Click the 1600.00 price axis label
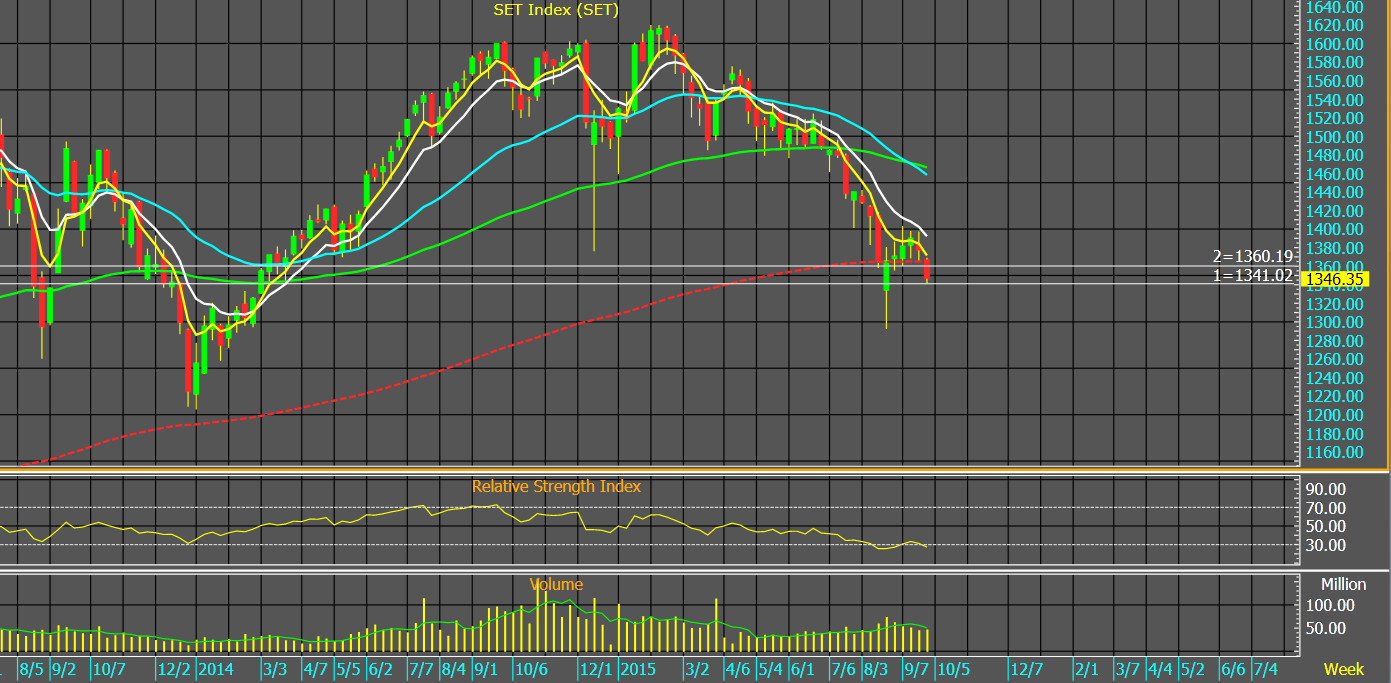 pos(1335,44)
